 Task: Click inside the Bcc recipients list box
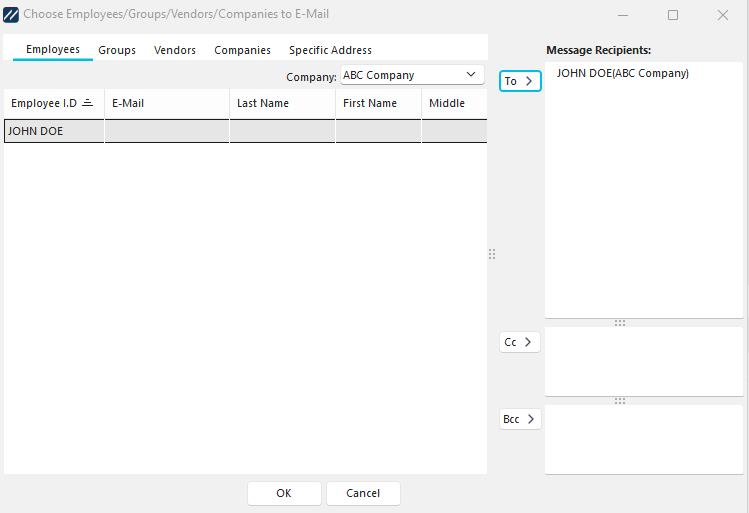point(643,439)
